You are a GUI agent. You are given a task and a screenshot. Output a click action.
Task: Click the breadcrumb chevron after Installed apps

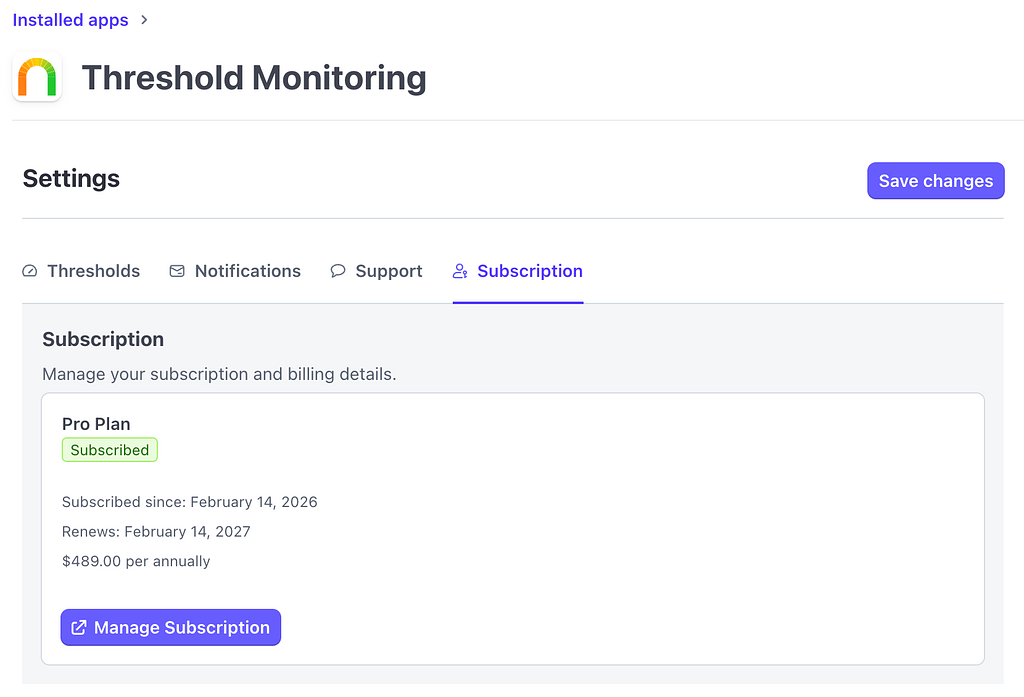(x=144, y=20)
